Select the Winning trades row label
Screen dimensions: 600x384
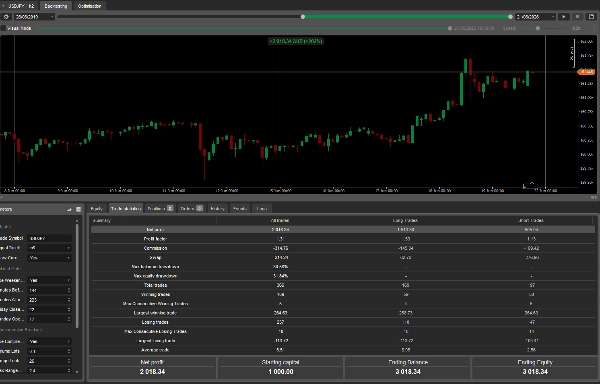click(x=155, y=295)
